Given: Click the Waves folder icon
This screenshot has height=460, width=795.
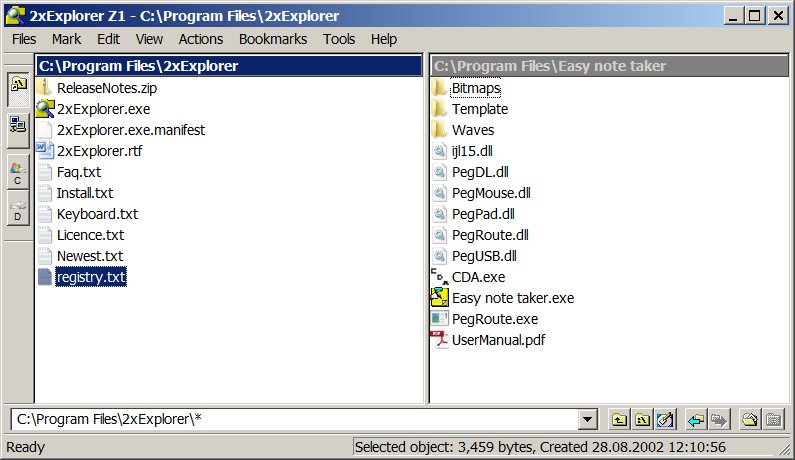Looking at the screenshot, I should [x=440, y=130].
